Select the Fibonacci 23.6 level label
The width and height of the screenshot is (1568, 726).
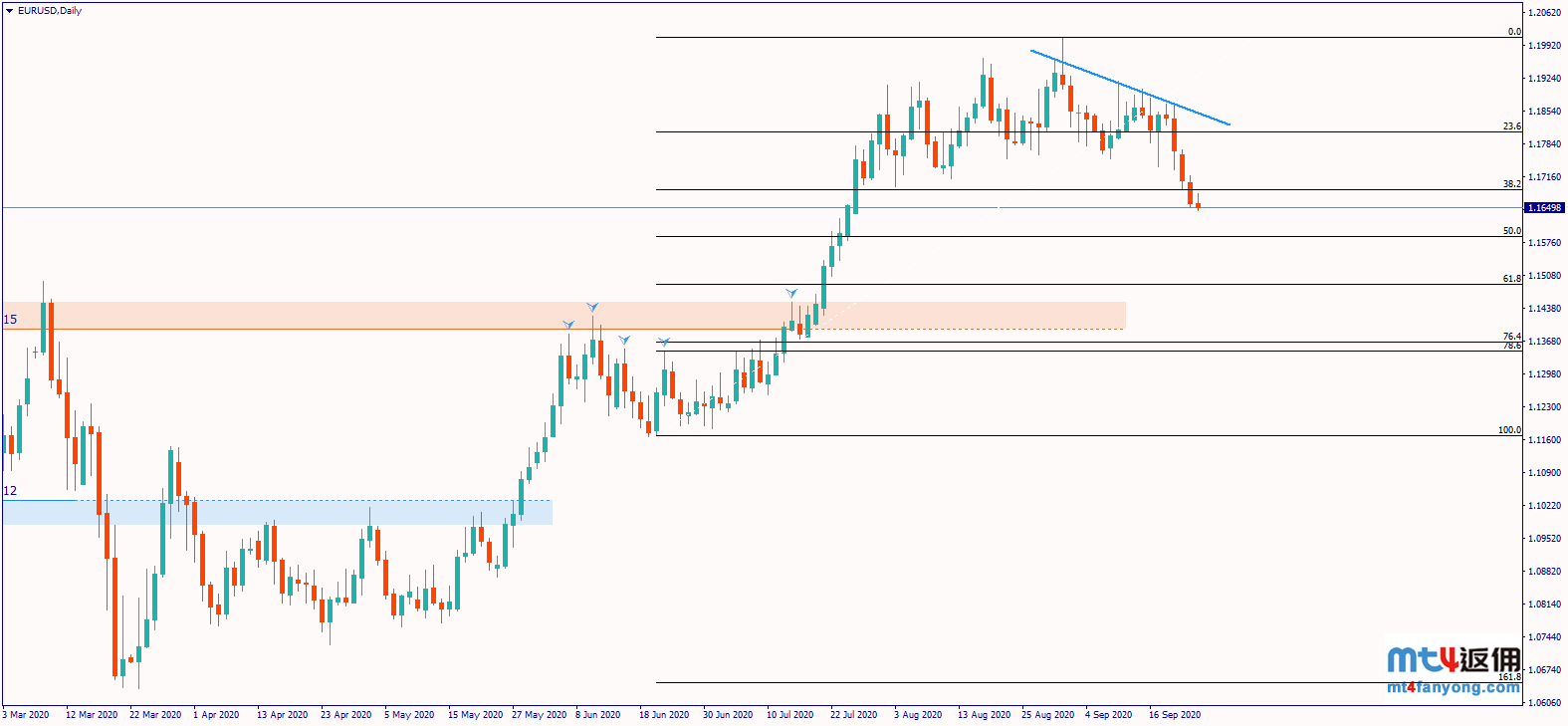point(1511,126)
